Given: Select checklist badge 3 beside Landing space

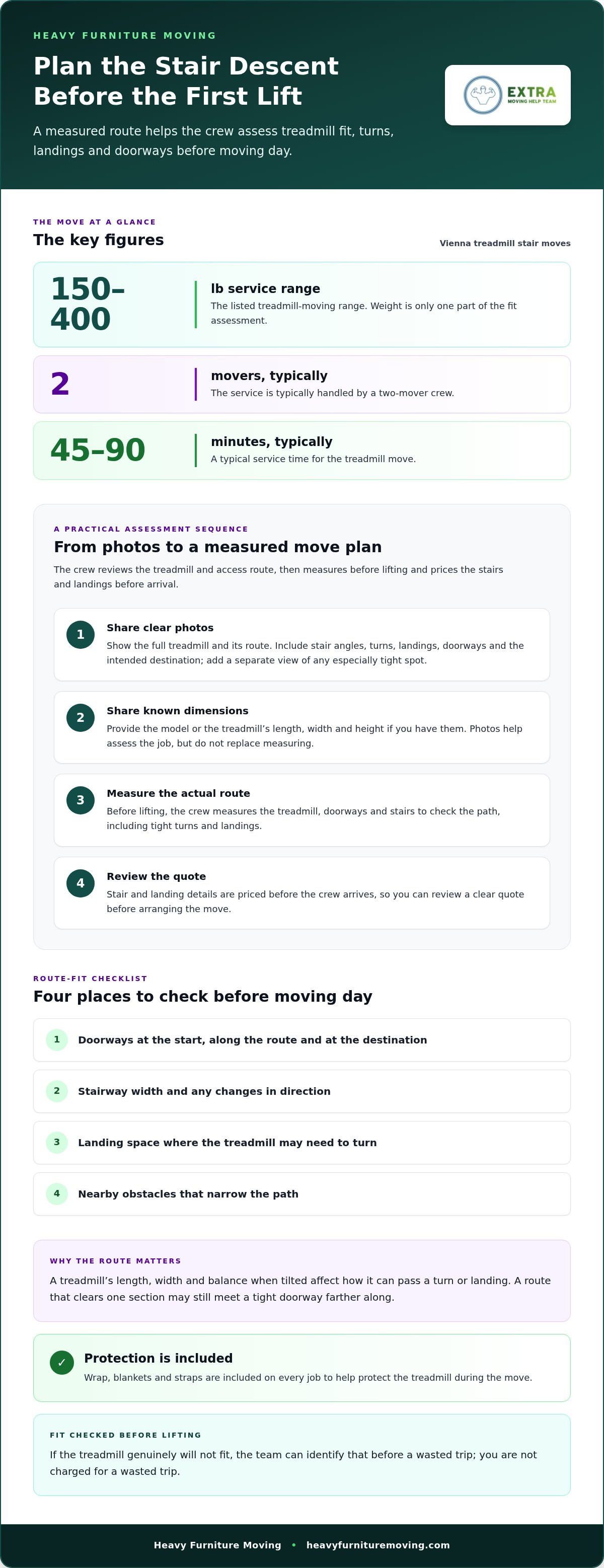Looking at the screenshot, I should click(56, 1142).
